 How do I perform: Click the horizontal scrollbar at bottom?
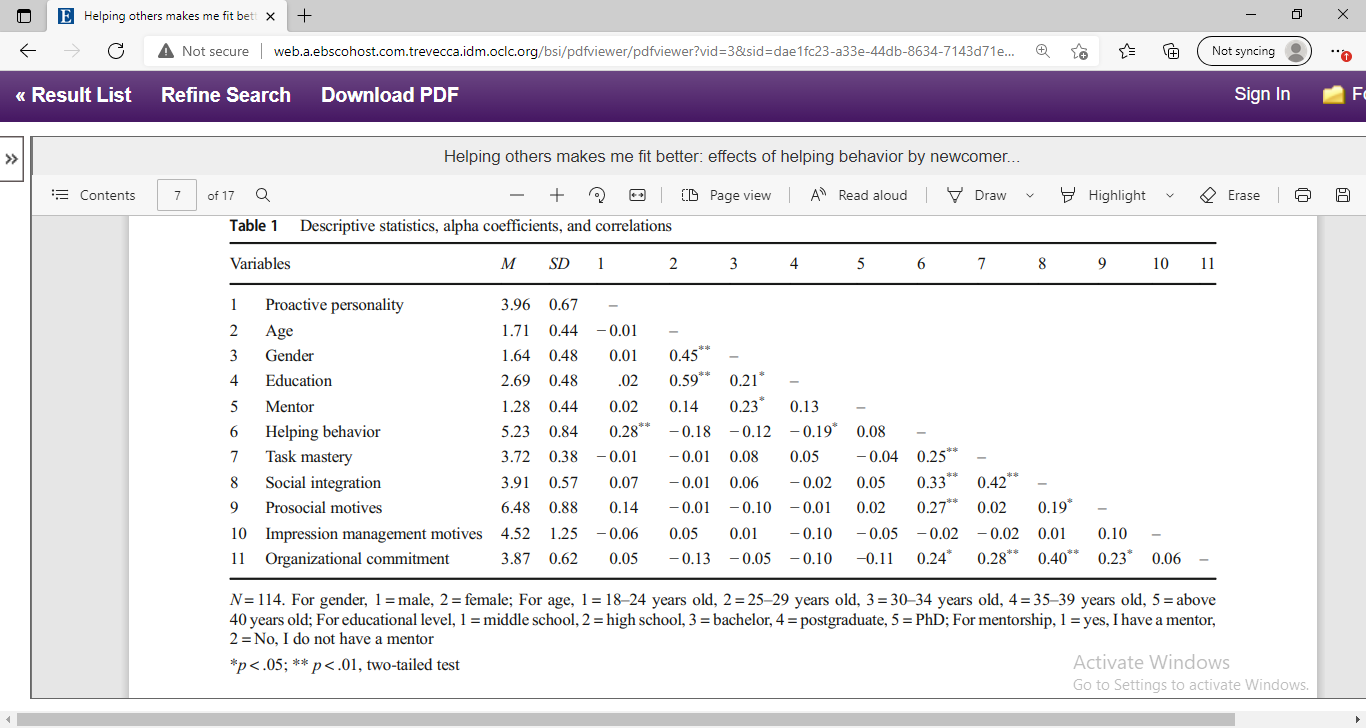[626, 719]
